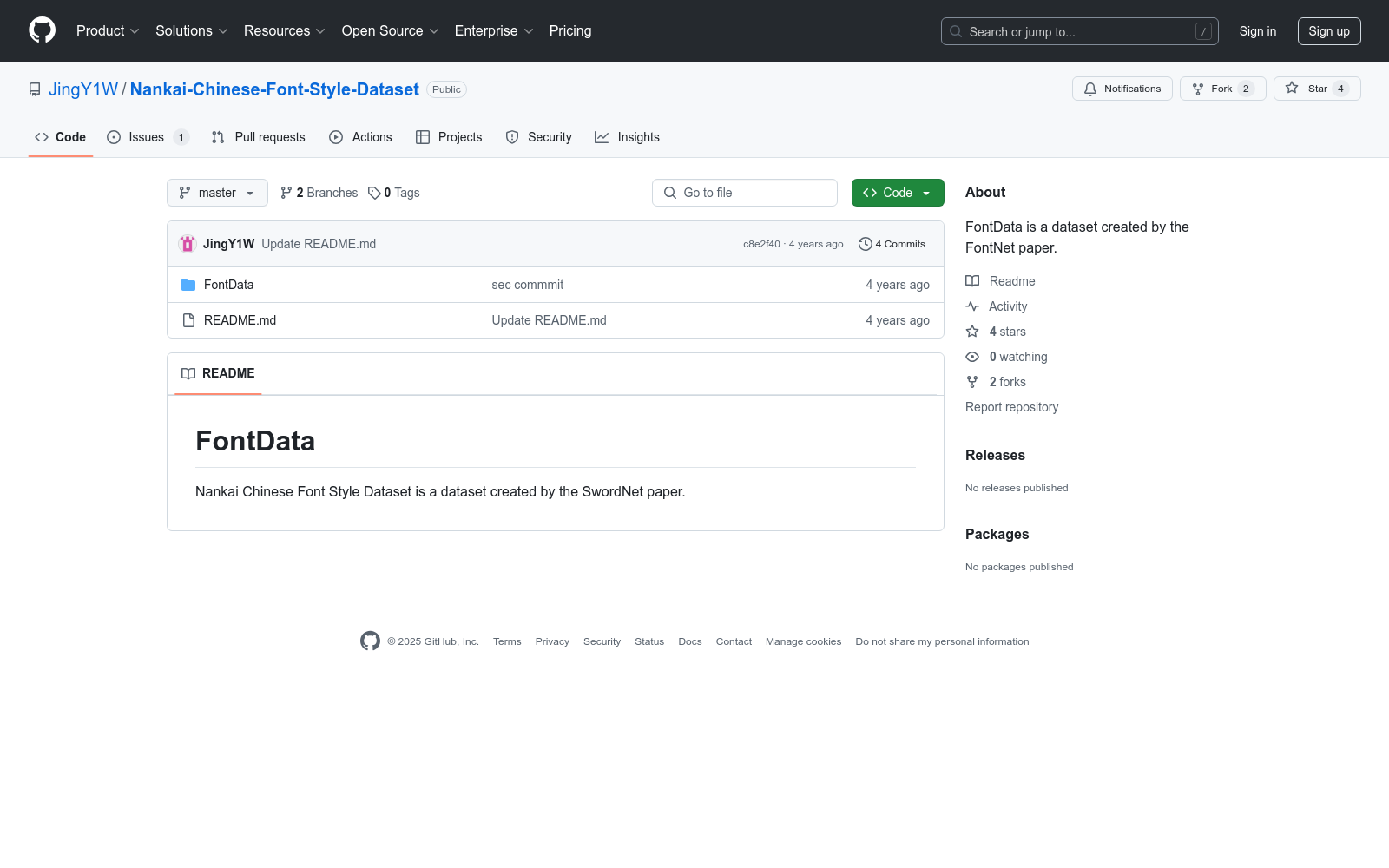Image resolution: width=1389 pixels, height=868 pixels.
Task: Open the Product menu
Action: click(108, 30)
